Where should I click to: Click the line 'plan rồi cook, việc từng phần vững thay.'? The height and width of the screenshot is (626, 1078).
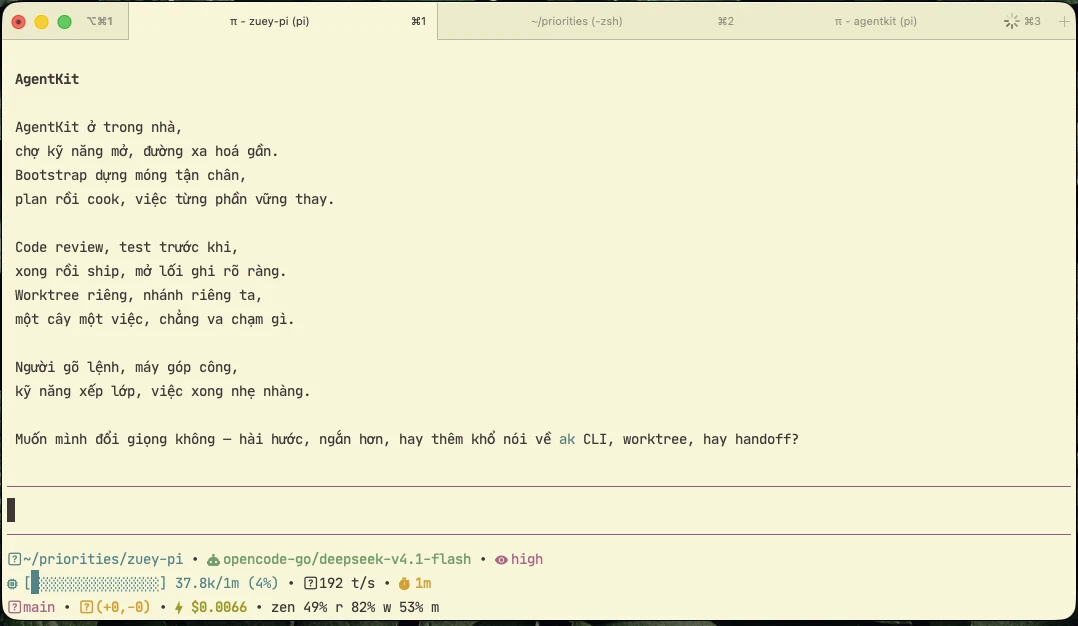[175, 199]
